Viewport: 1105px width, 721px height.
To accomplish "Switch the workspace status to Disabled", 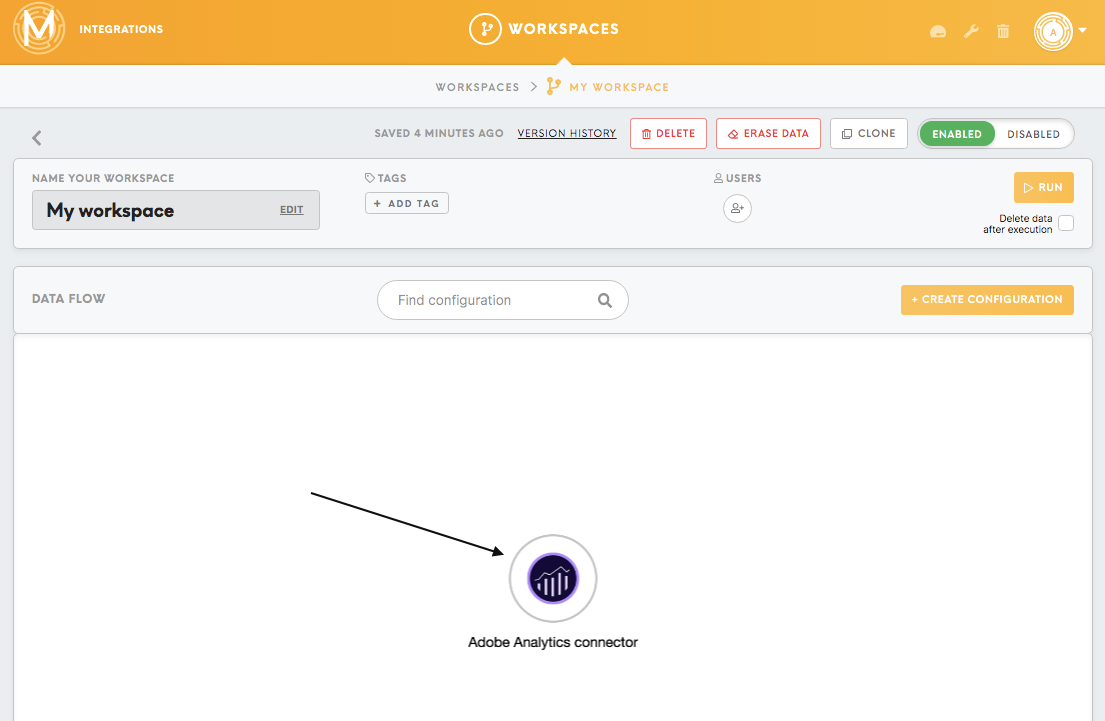I will pyautogui.click(x=1033, y=134).
